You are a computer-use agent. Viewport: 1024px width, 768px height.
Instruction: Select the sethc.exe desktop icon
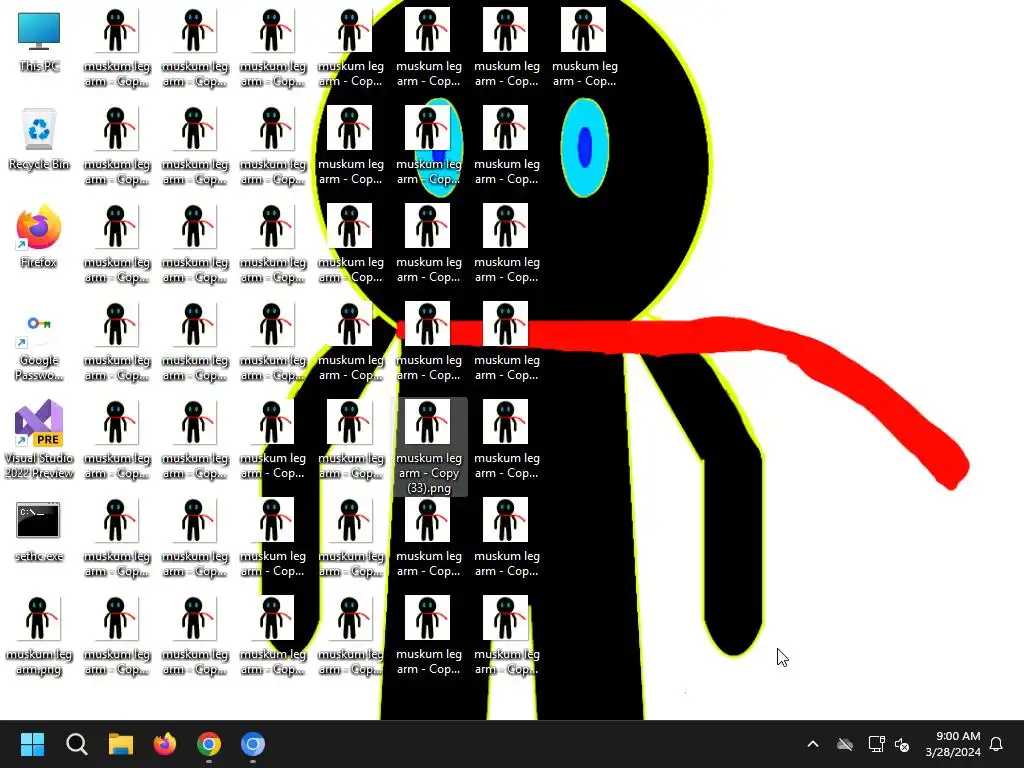[39, 531]
